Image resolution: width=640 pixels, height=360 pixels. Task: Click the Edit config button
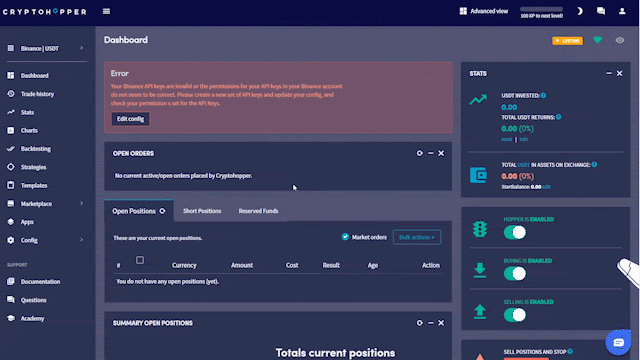tap(130, 119)
